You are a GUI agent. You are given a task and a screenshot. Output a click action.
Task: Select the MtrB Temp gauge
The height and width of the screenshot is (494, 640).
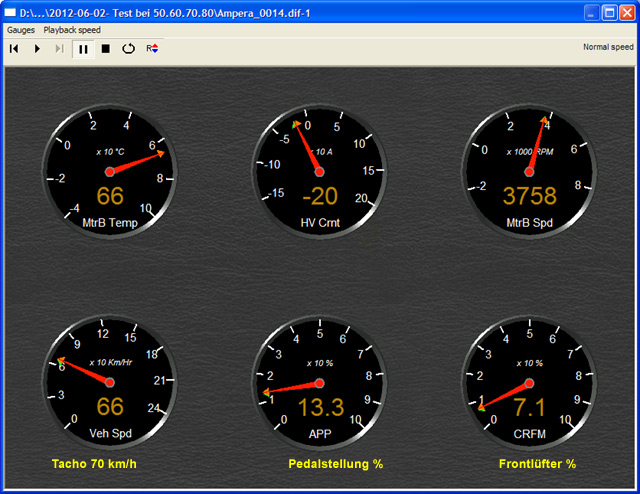pos(109,171)
